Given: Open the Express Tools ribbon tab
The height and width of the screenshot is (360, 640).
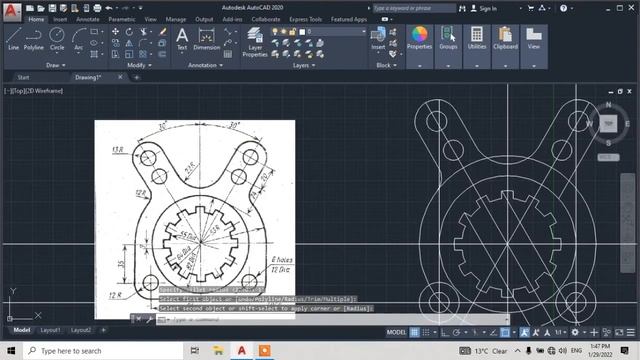Looking at the screenshot, I should coord(305,19).
